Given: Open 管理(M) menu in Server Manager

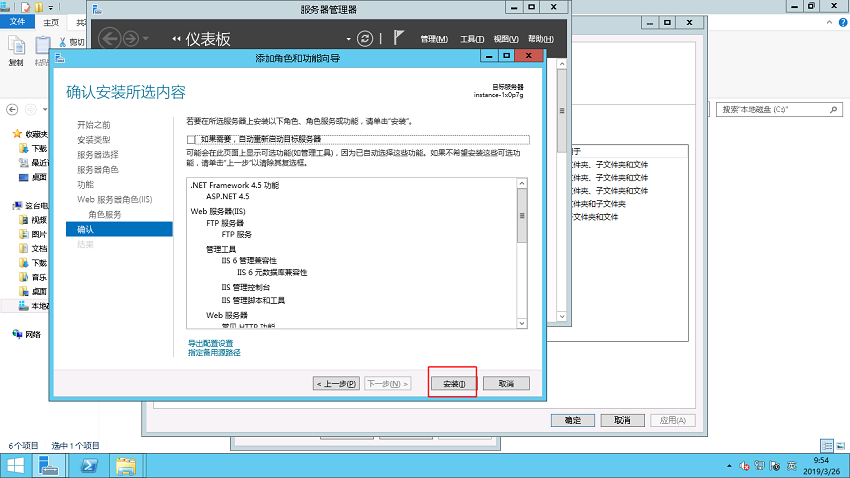Looking at the screenshot, I should click(434, 39).
